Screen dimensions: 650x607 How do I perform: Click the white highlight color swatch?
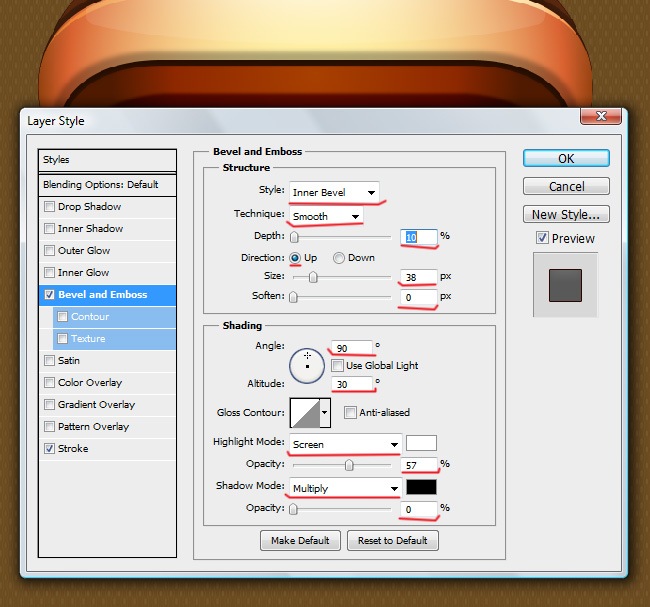click(421, 443)
